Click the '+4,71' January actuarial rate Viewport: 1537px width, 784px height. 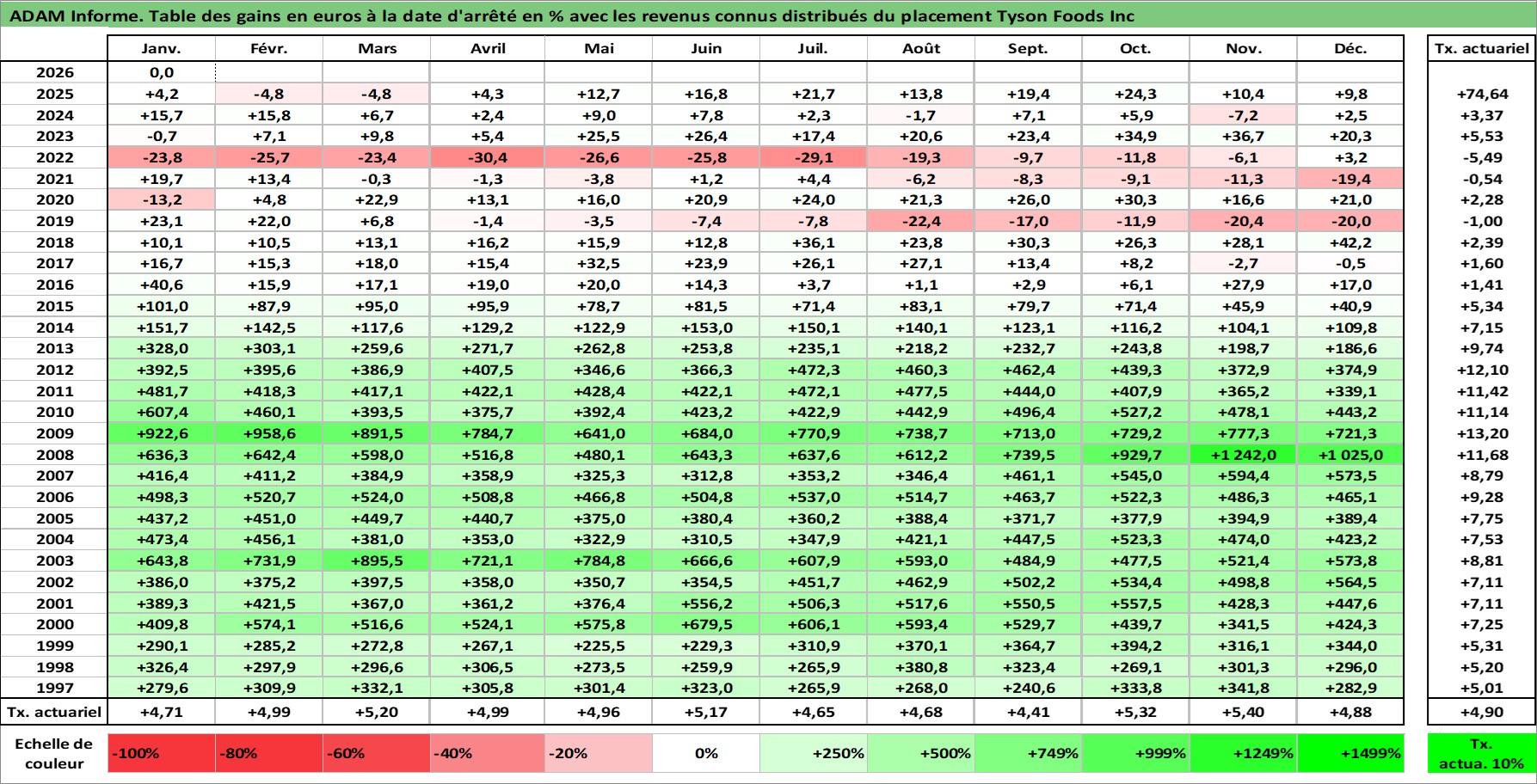point(162,712)
